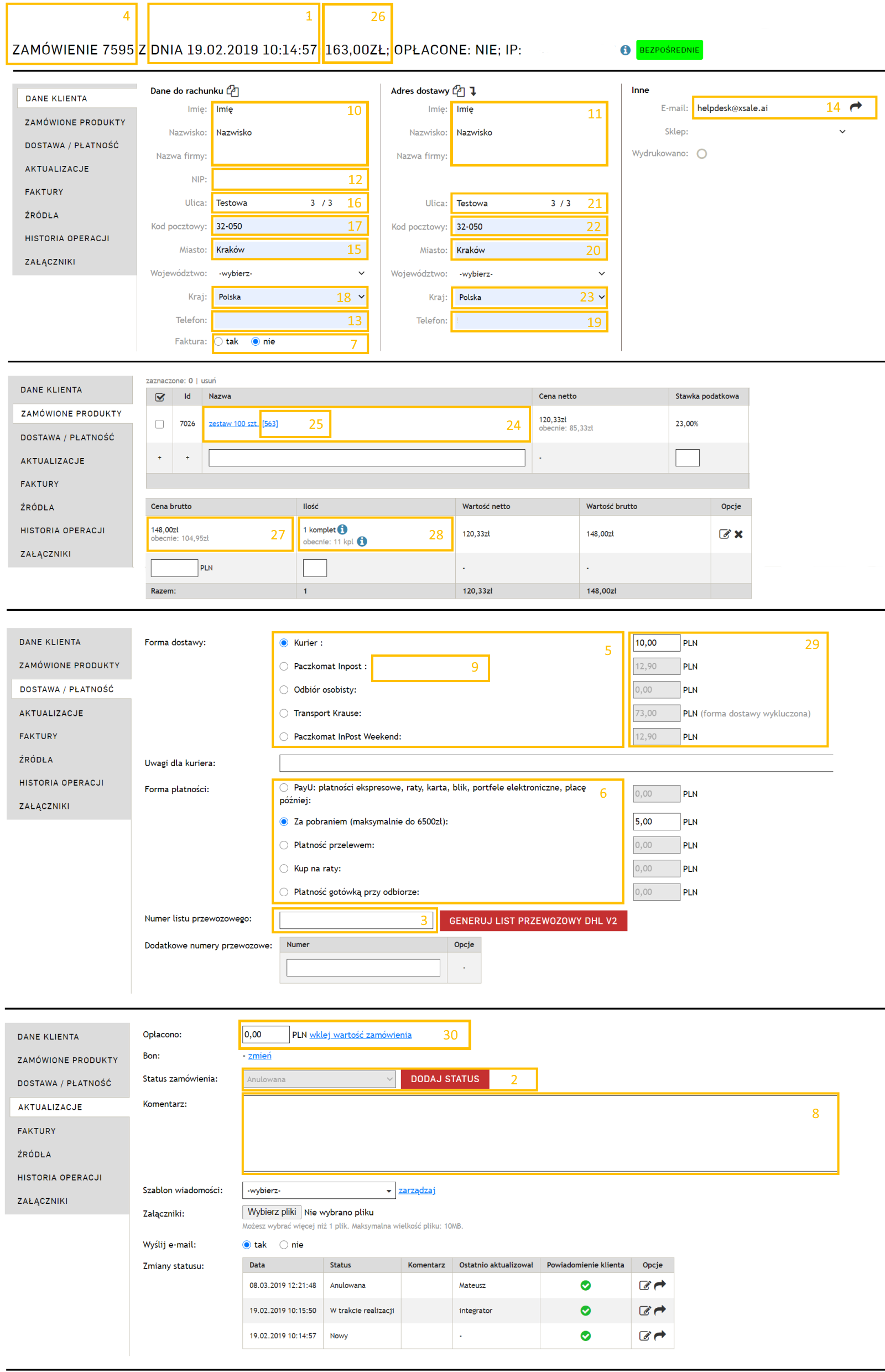Click the resend arrow for the Anulowana status row

point(660,1285)
